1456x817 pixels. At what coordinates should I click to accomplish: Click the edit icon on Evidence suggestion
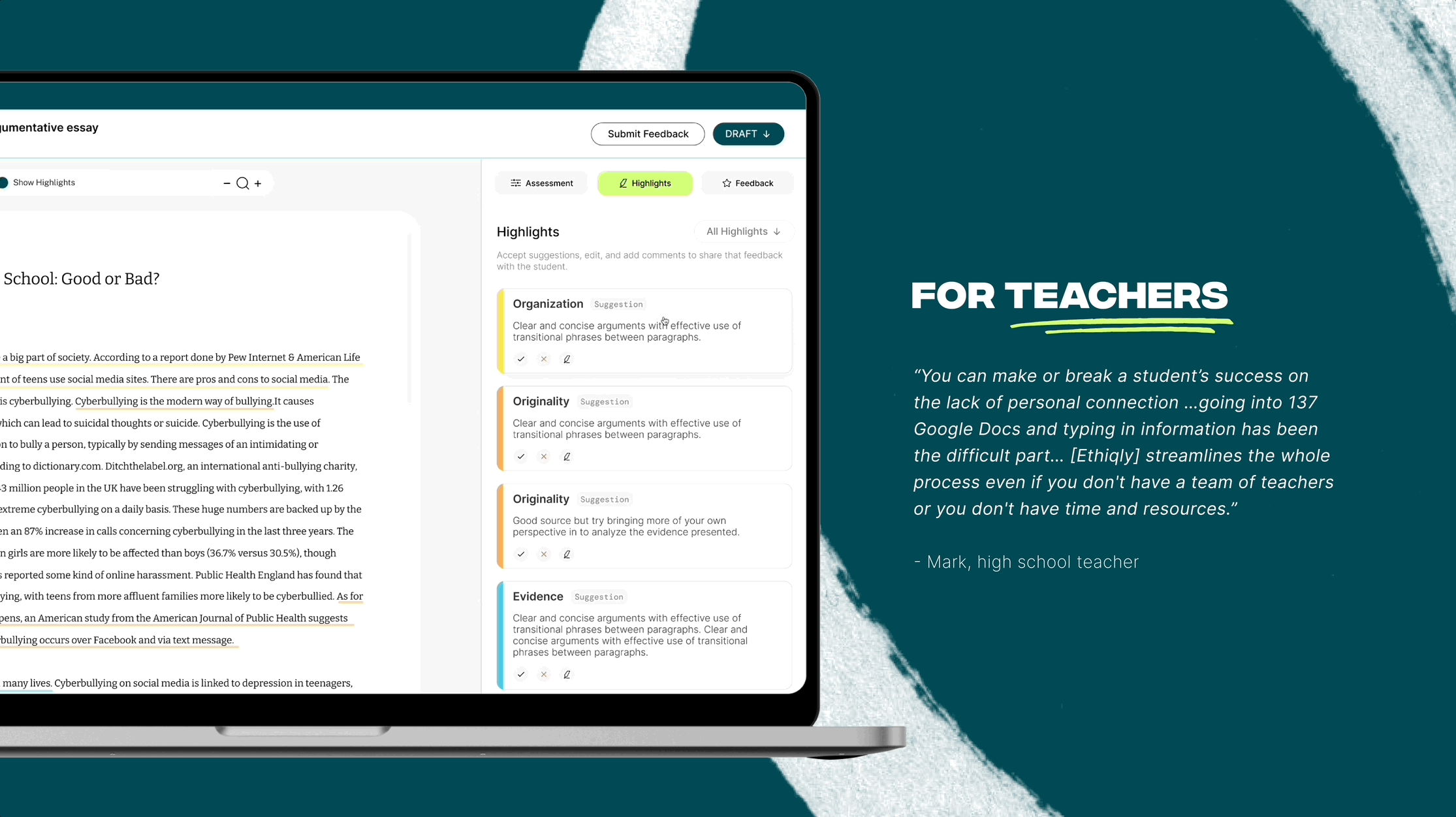point(567,674)
